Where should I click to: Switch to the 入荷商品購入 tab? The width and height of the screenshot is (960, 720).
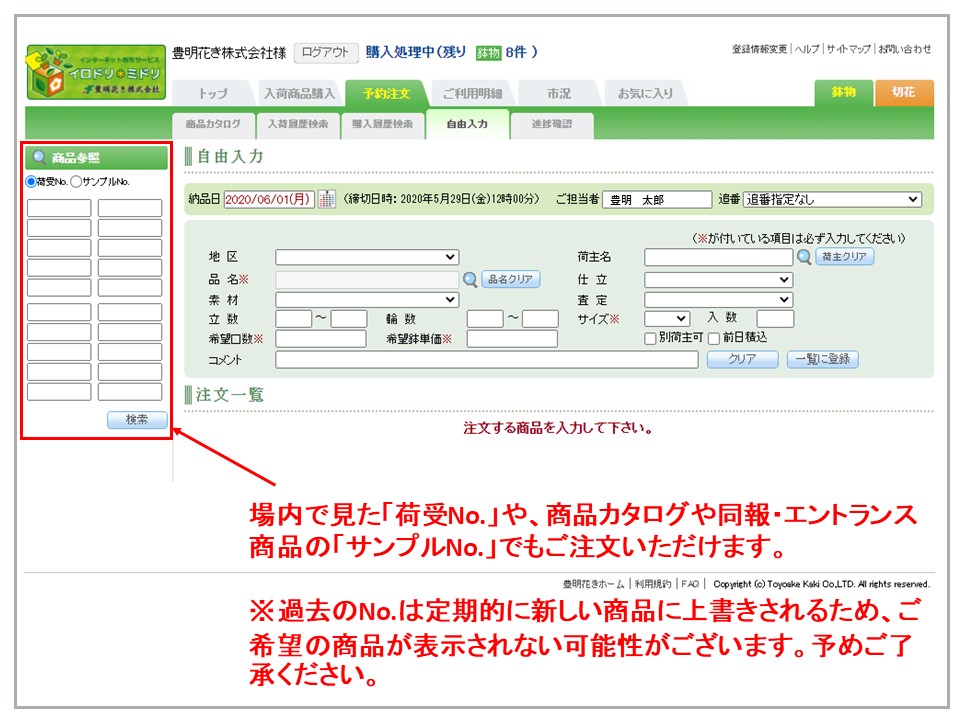click(x=299, y=94)
